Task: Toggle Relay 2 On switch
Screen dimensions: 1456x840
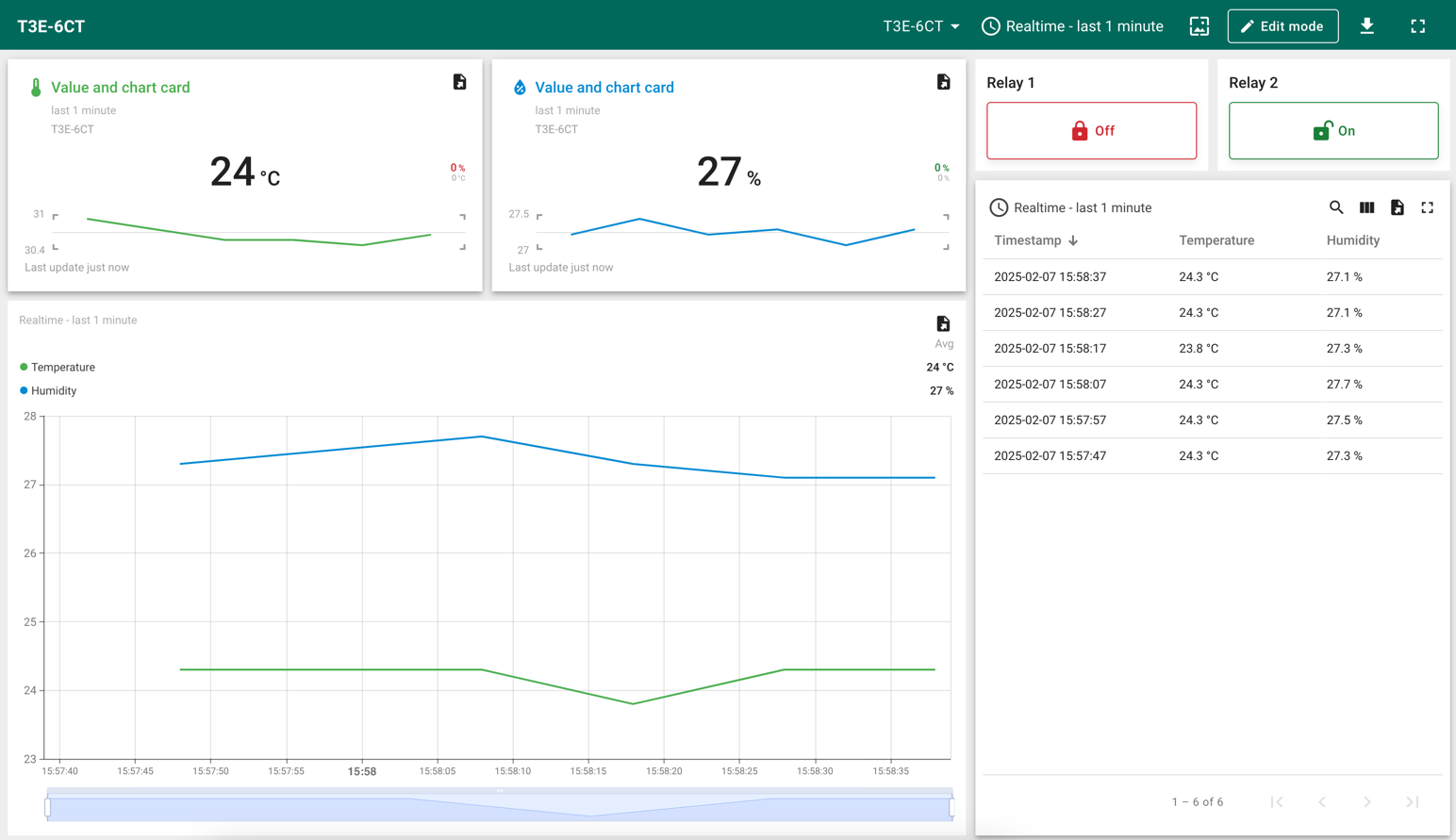Action: coord(1332,131)
